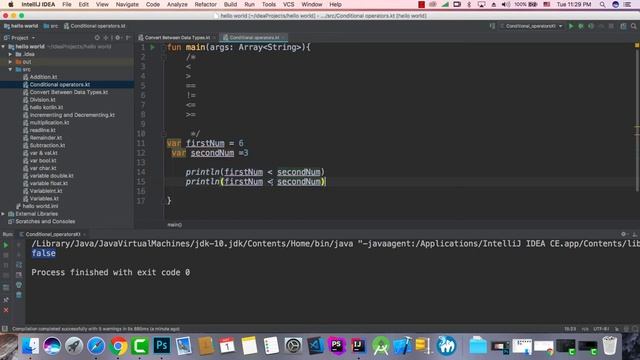
Task: Open Search Everywhere magnifier in the toolbar
Action: click(633, 26)
